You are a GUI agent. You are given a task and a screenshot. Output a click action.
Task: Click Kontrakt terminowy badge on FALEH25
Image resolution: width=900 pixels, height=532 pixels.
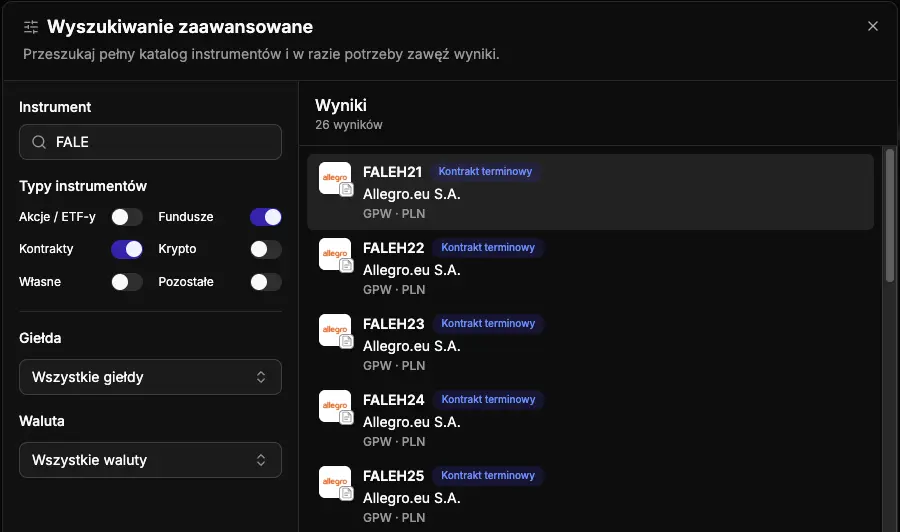(x=488, y=476)
